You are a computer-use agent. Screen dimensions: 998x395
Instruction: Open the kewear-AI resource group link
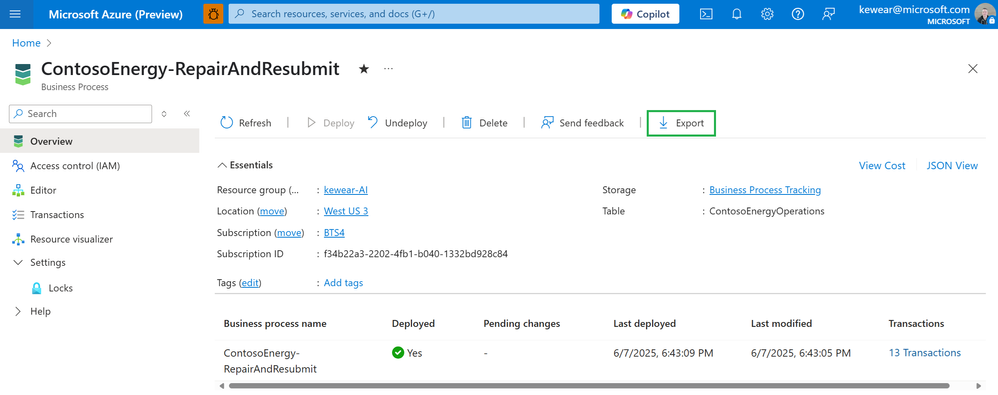coord(346,190)
